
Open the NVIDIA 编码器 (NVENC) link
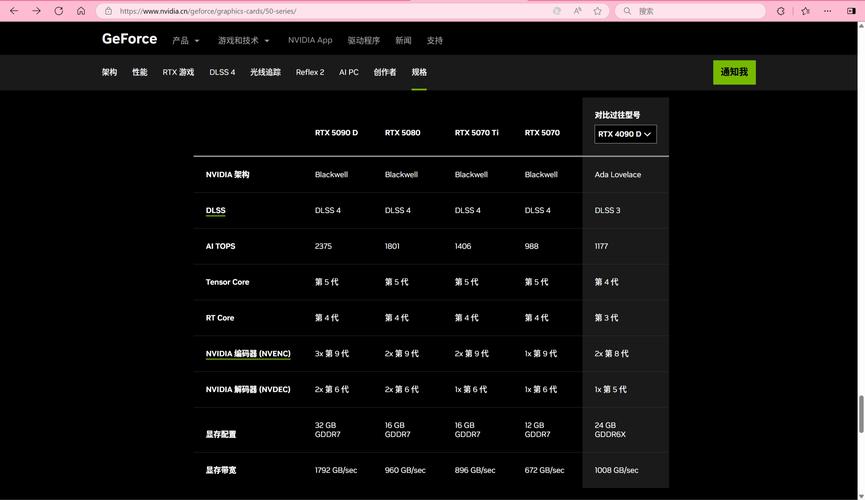click(x=248, y=354)
